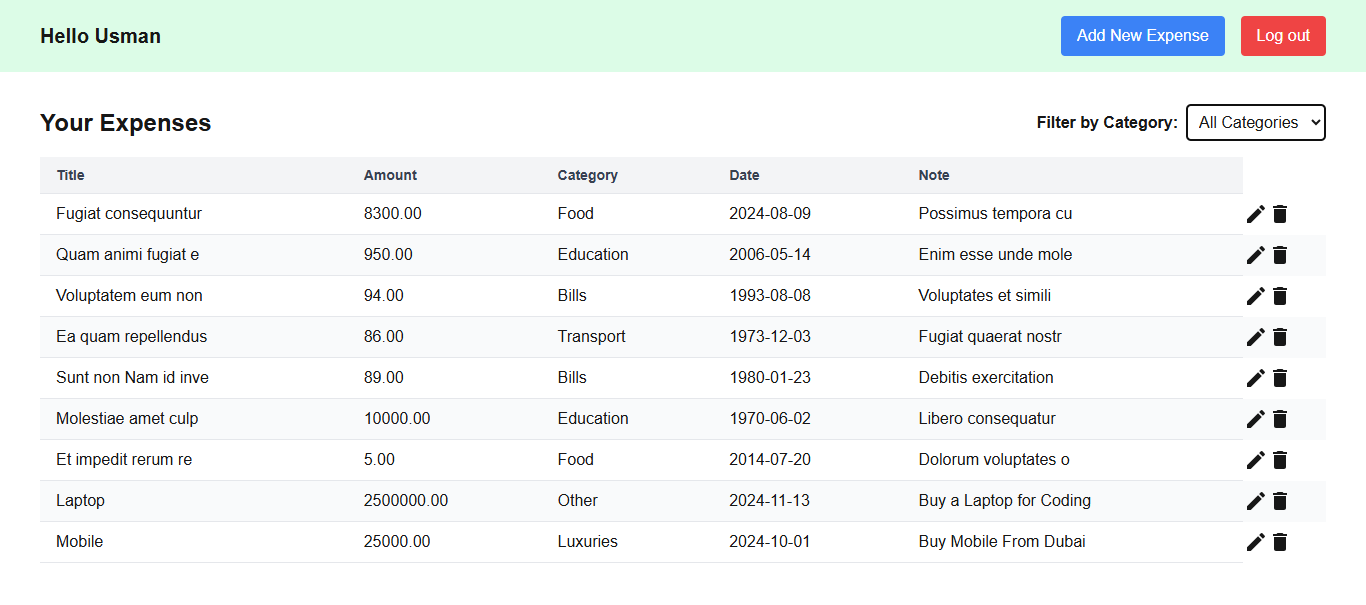The height and width of the screenshot is (605, 1366).
Task: Edit the Mobile expense entry
Action: (1255, 542)
